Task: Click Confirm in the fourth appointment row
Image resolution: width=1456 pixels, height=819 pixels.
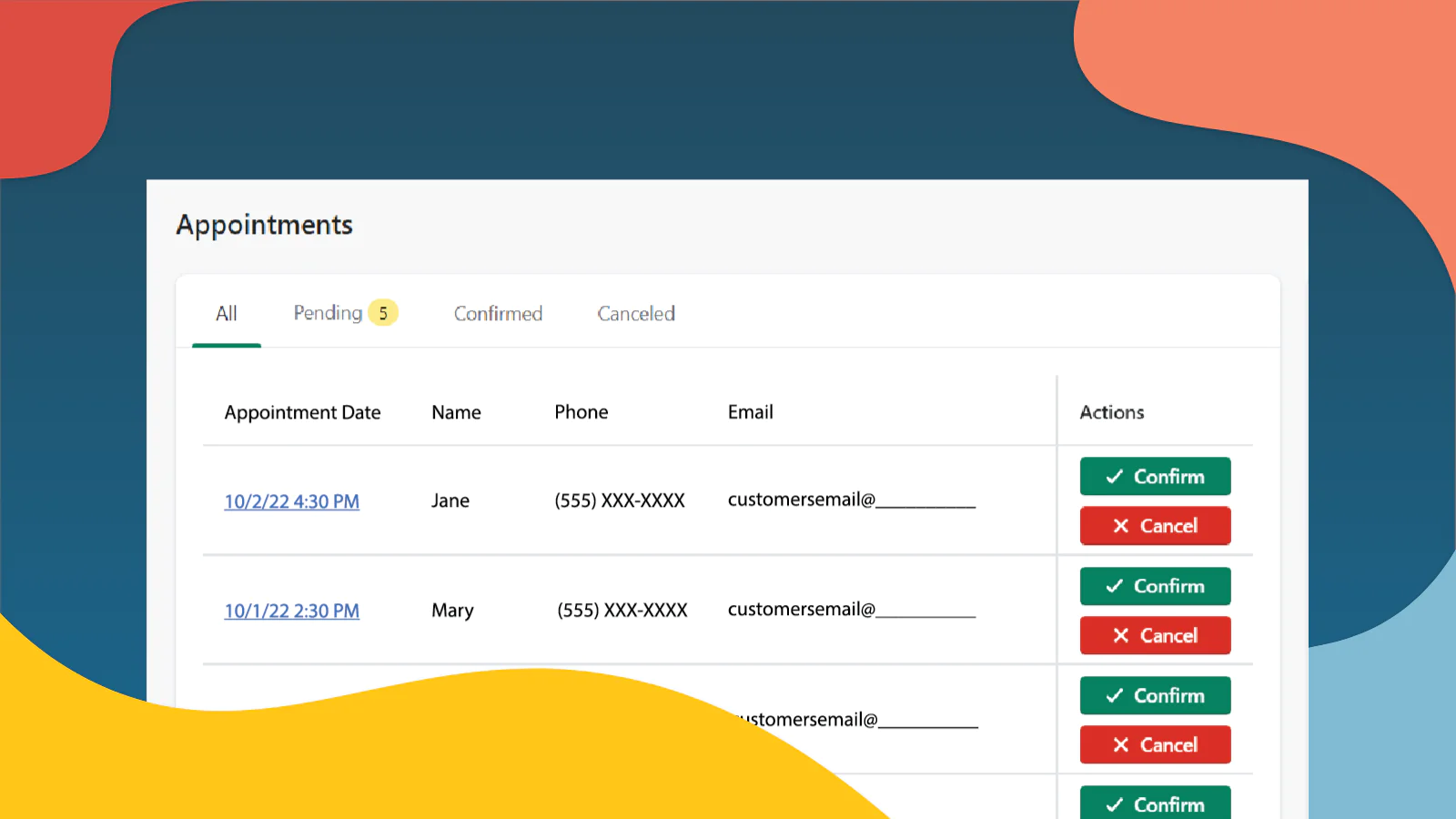Action: (x=1156, y=803)
